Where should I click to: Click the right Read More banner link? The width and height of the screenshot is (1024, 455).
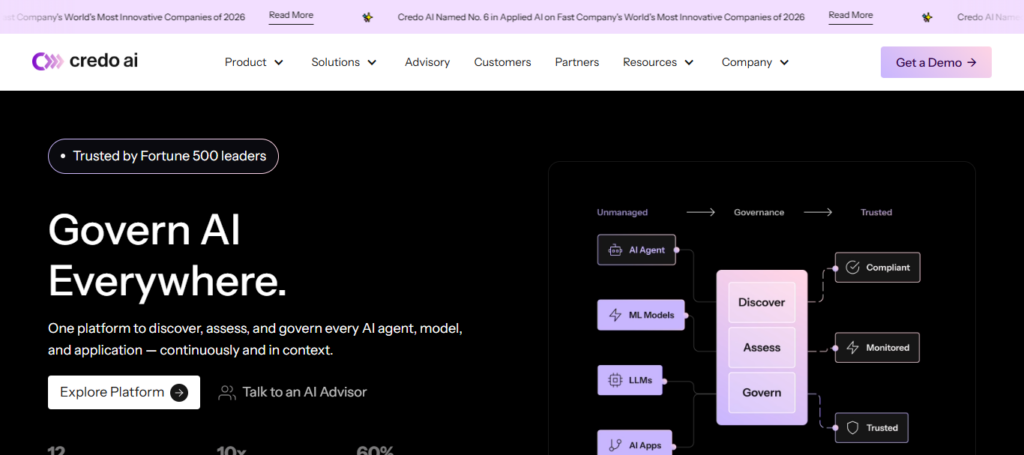pyautogui.click(x=850, y=16)
